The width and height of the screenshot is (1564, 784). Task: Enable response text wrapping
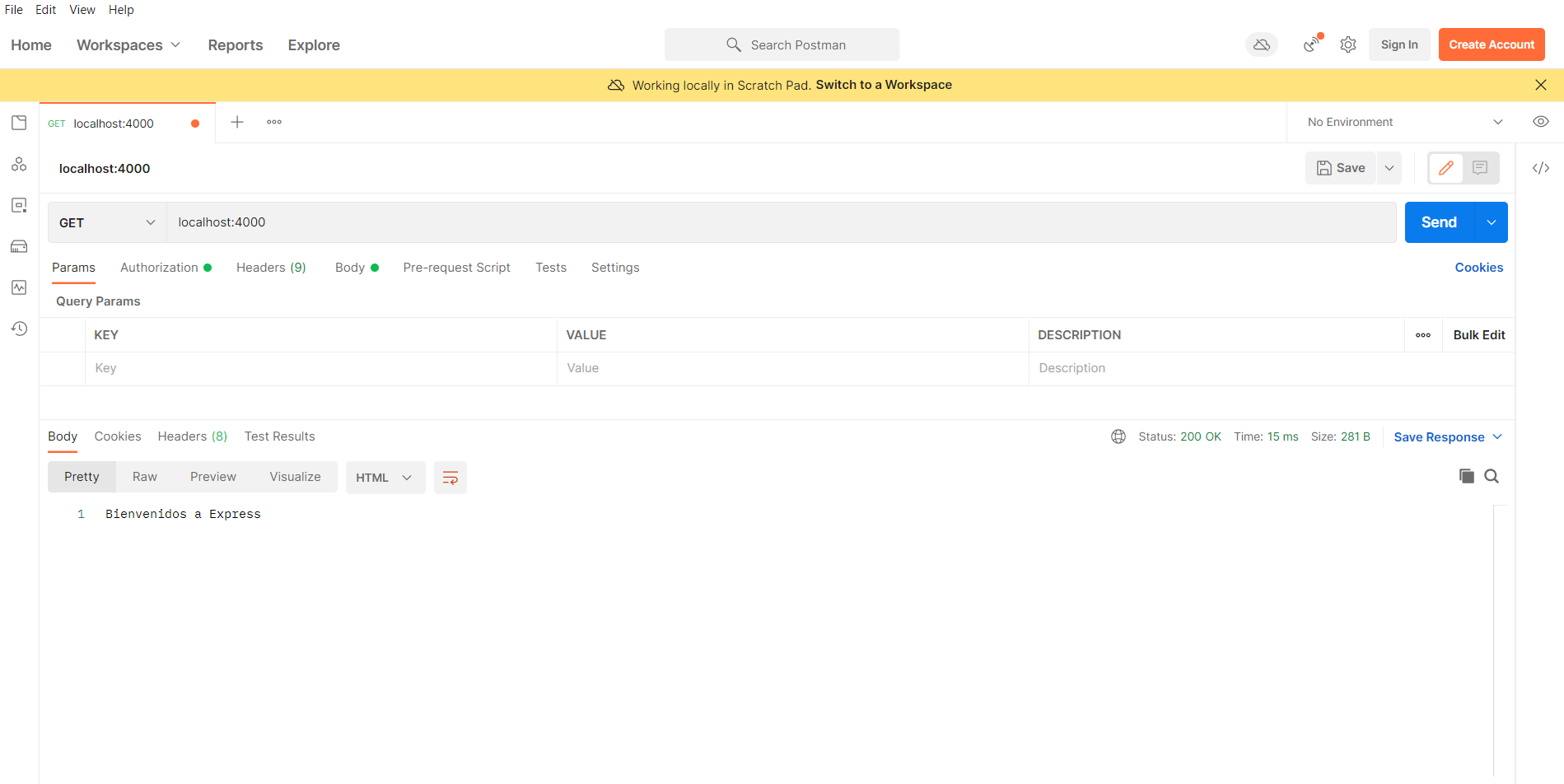[x=450, y=478]
